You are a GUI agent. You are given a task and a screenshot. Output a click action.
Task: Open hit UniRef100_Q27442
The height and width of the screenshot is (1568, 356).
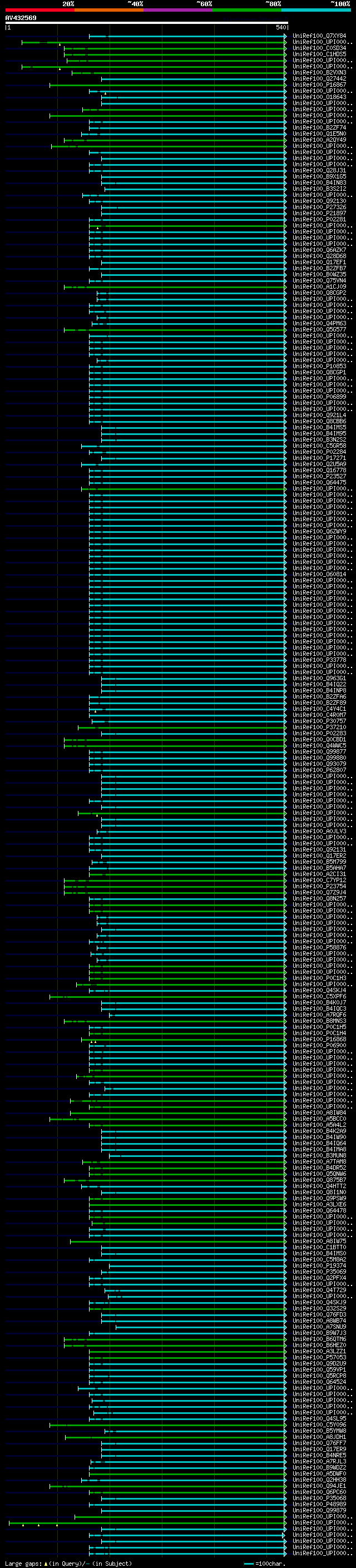click(x=319, y=78)
